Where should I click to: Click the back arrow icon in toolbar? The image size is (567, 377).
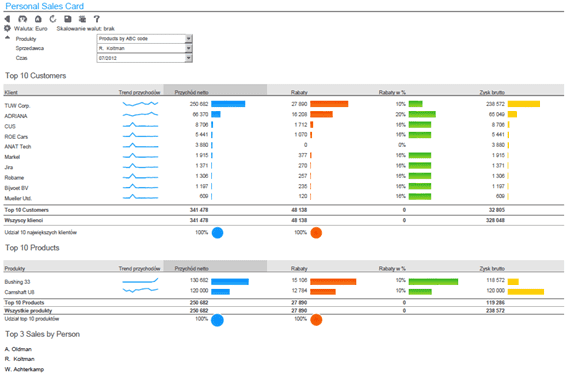tap(7, 19)
